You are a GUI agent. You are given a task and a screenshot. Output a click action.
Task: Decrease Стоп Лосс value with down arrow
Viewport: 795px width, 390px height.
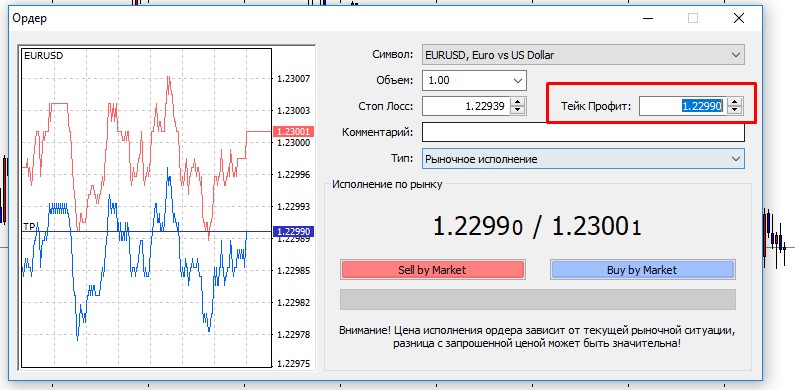click(518, 110)
